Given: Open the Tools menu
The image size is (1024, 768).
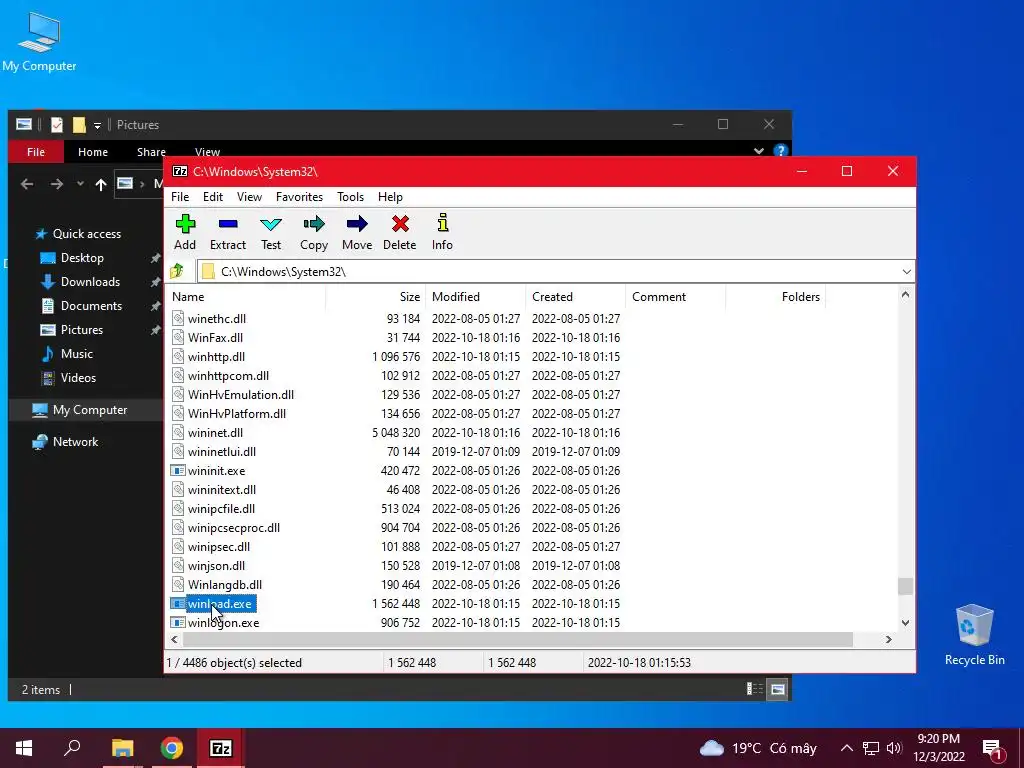Looking at the screenshot, I should 350,197.
